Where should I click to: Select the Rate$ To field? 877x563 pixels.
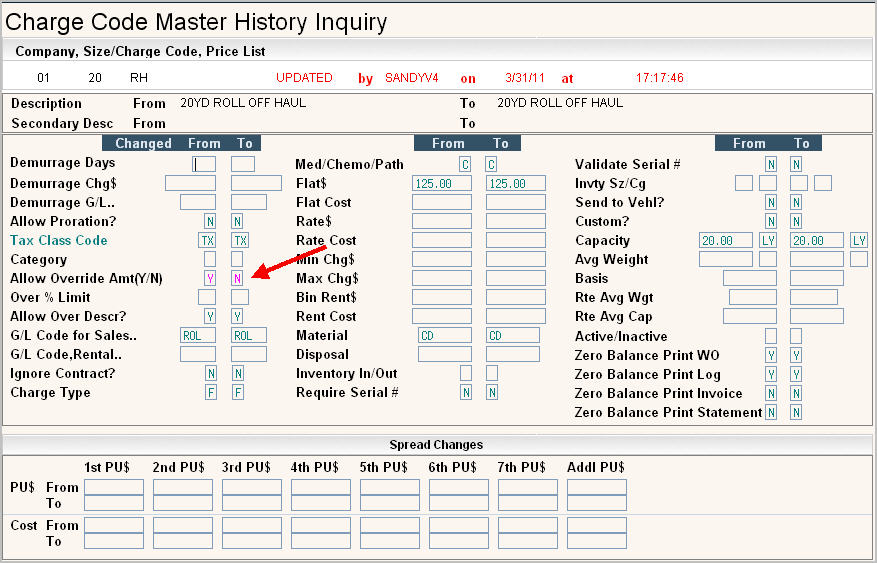516,221
